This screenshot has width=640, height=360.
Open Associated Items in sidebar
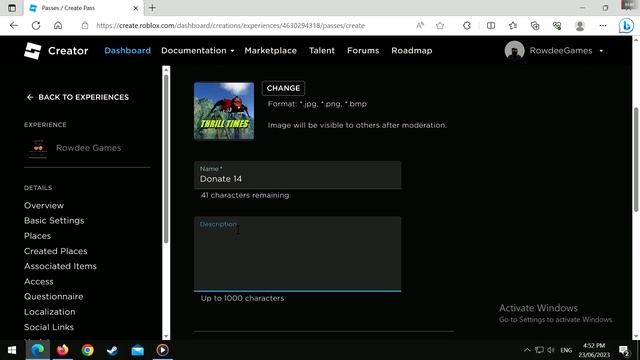(x=60, y=266)
